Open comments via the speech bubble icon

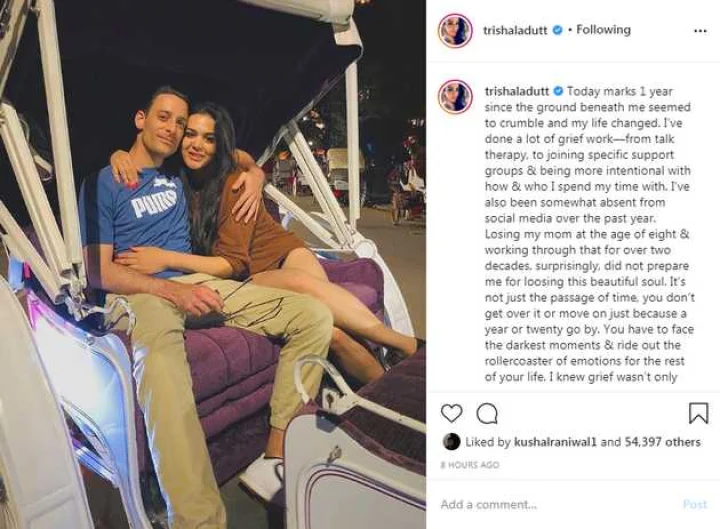coord(487,414)
